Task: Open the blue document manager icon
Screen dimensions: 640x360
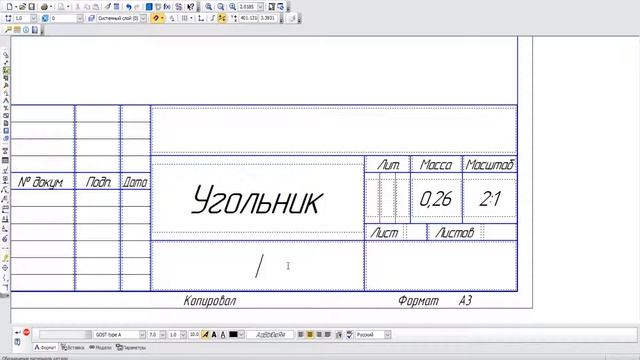Action: pyautogui.click(x=149, y=7)
